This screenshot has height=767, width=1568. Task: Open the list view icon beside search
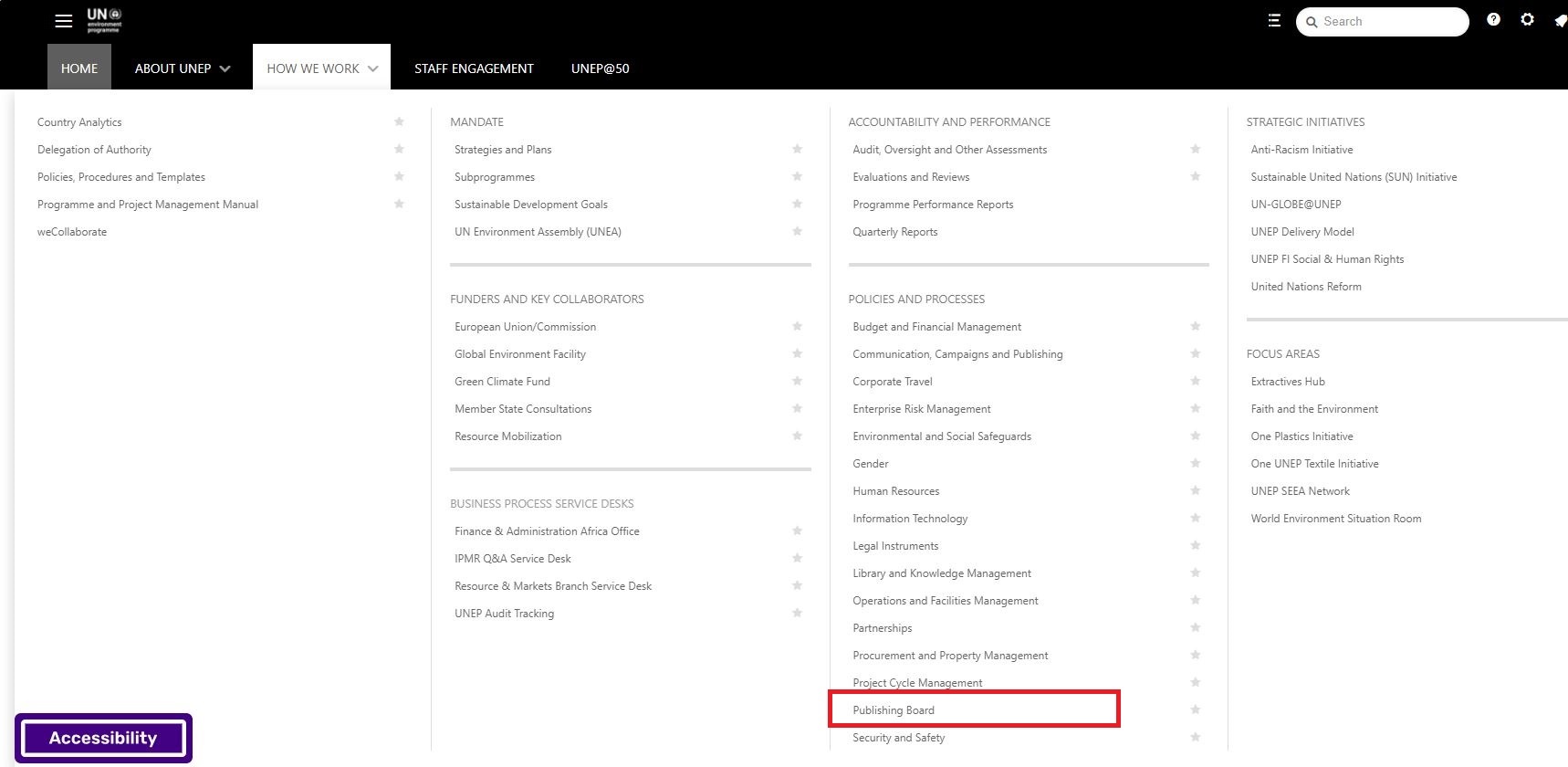(1274, 21)
